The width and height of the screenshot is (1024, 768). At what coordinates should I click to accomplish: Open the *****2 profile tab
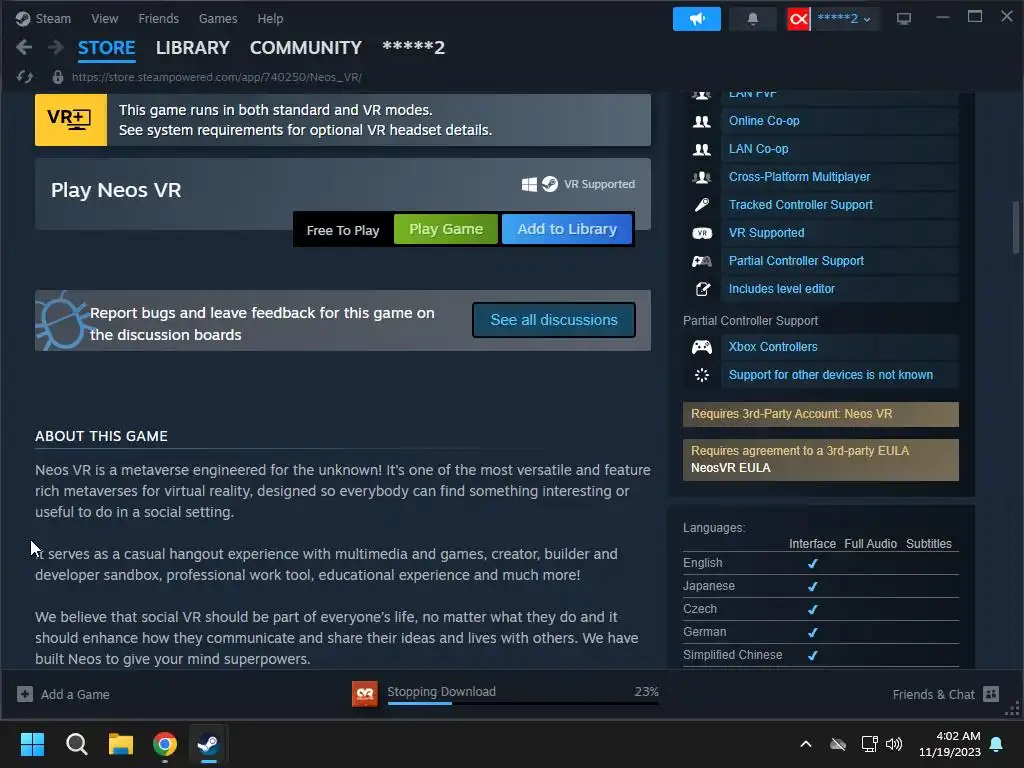pyautogui.click(x=413, y=48)
